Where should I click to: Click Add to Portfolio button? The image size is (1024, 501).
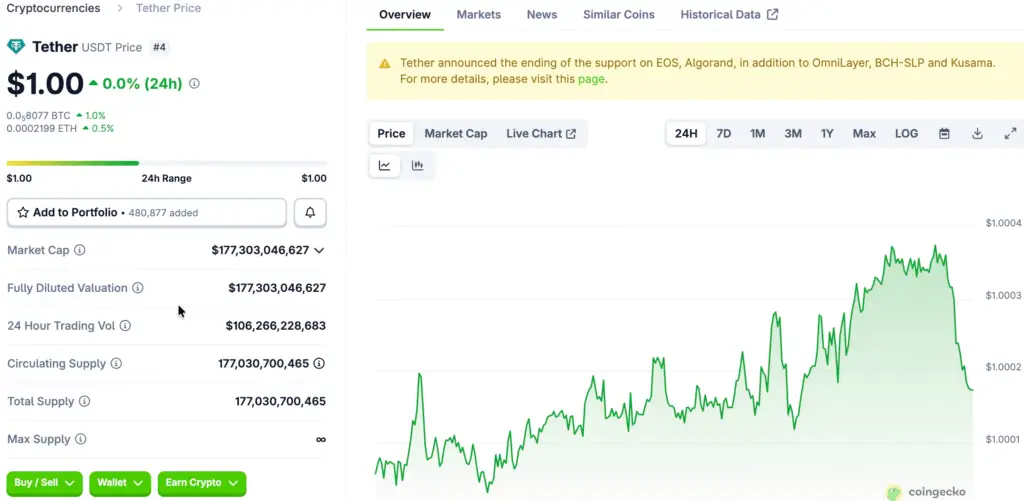click(x=147, y=213)
